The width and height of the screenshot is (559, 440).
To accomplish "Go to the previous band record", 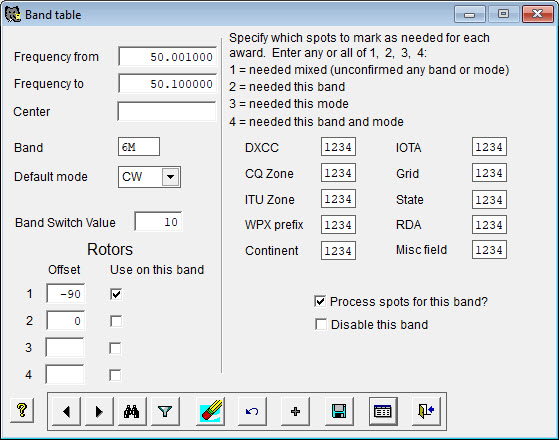I will click(x=66, y=411).
